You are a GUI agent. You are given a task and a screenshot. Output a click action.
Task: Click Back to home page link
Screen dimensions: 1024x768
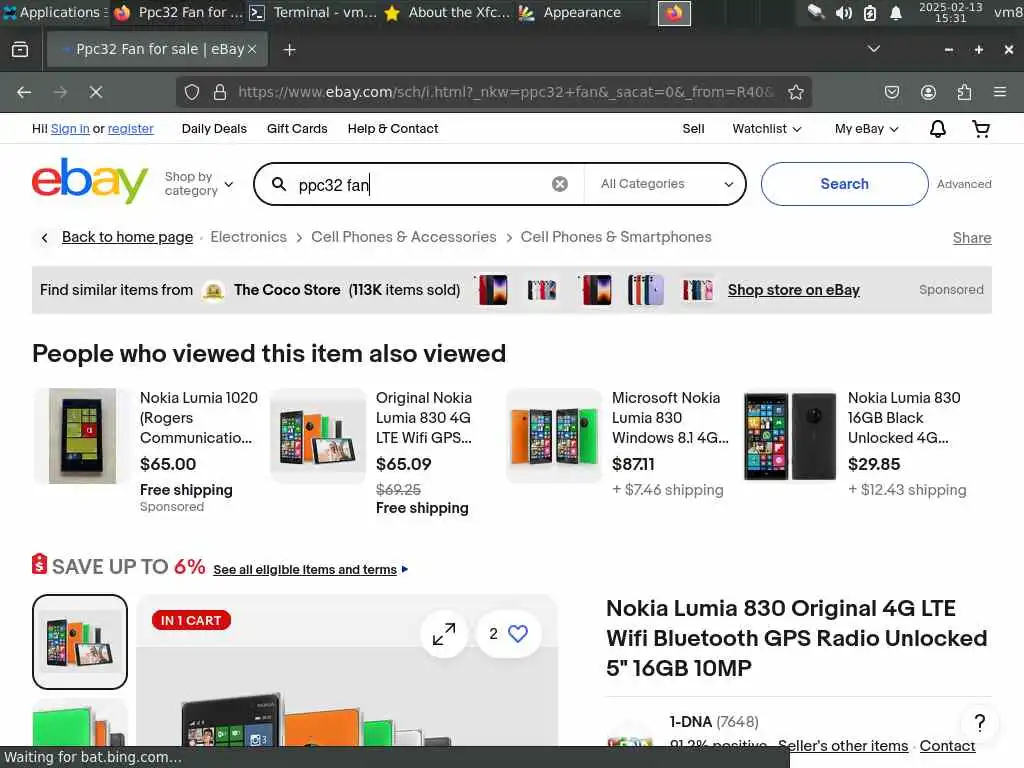pyautogui.click(x=127, y=237)
